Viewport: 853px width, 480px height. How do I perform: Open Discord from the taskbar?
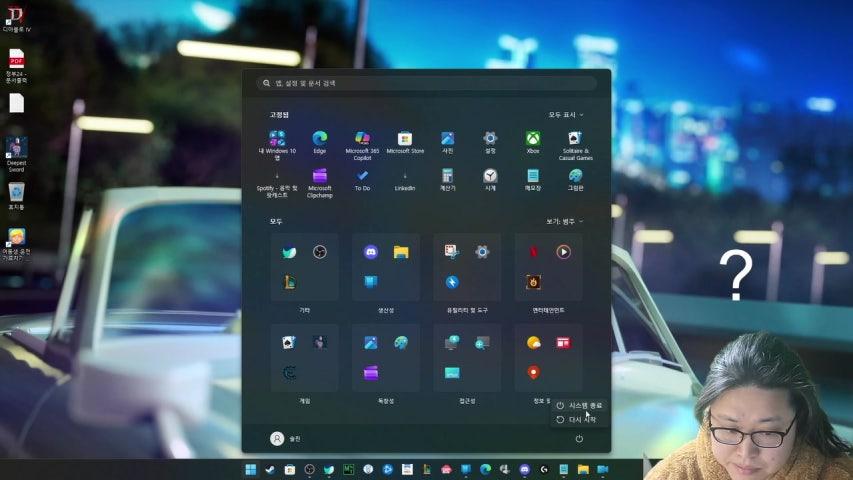524,470
